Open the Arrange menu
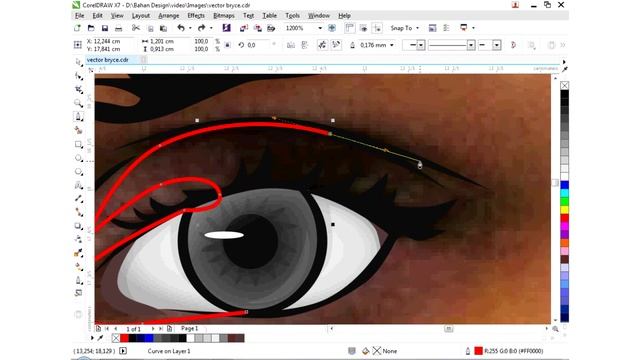The width and height of the screenshot is (640, 360). pos(169,16)
